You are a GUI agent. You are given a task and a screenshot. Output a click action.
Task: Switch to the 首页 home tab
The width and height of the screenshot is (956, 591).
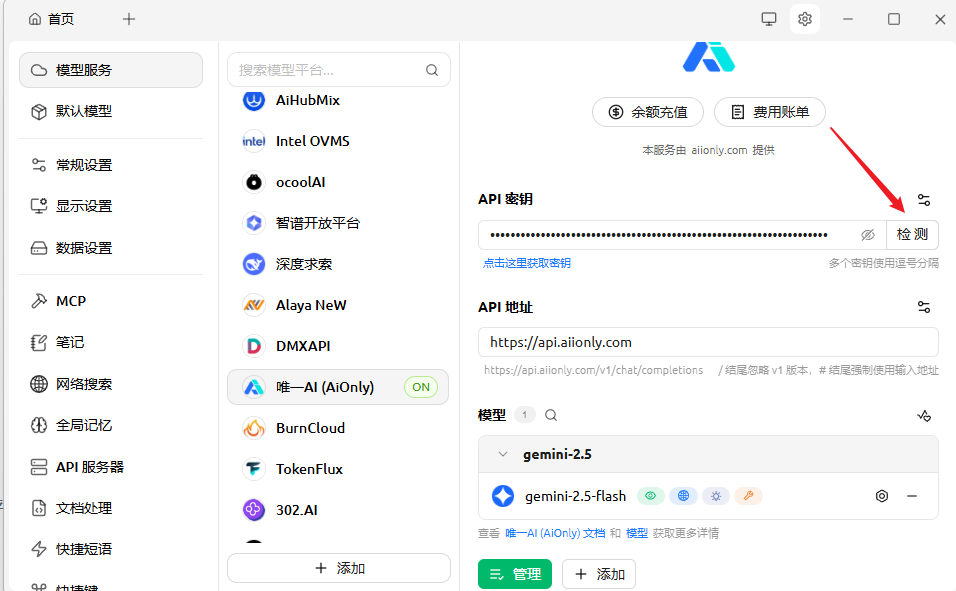tap(52, 19)
